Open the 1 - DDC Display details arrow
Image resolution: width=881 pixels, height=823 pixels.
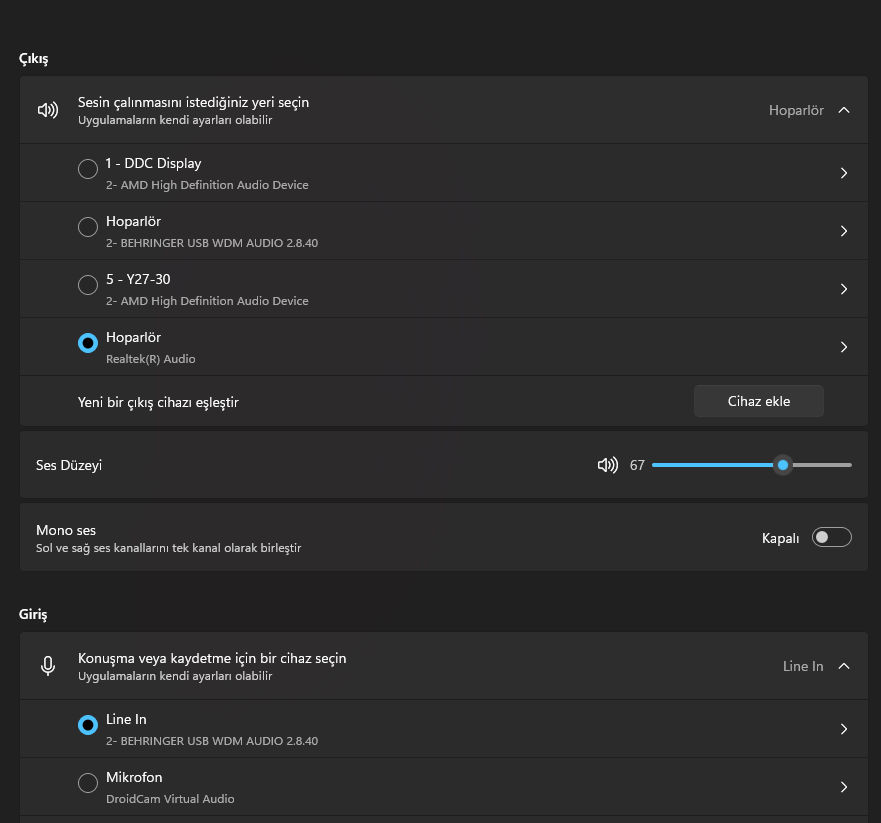(x=843, y=173)
